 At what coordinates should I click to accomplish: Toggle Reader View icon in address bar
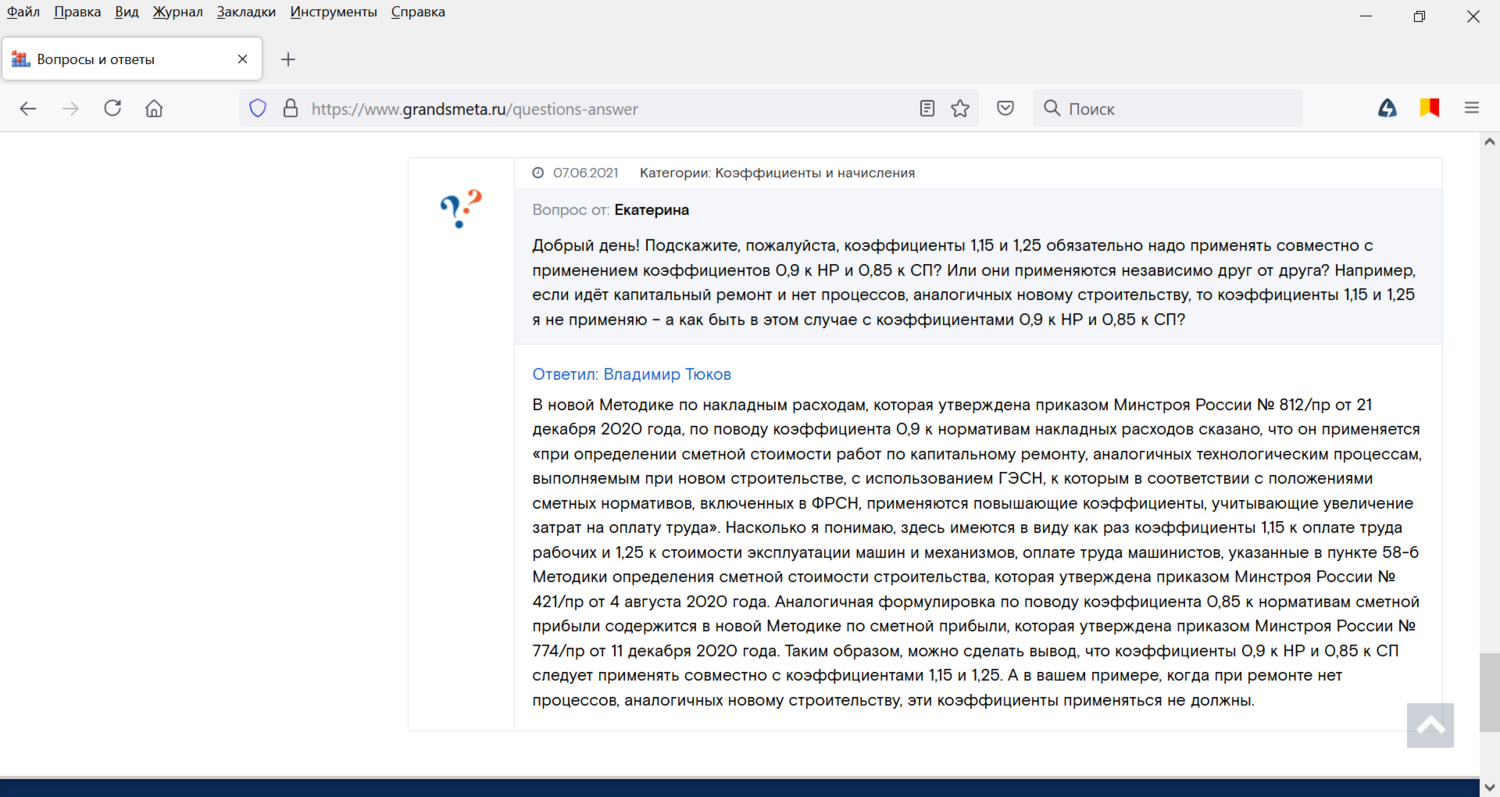[927, 109]
